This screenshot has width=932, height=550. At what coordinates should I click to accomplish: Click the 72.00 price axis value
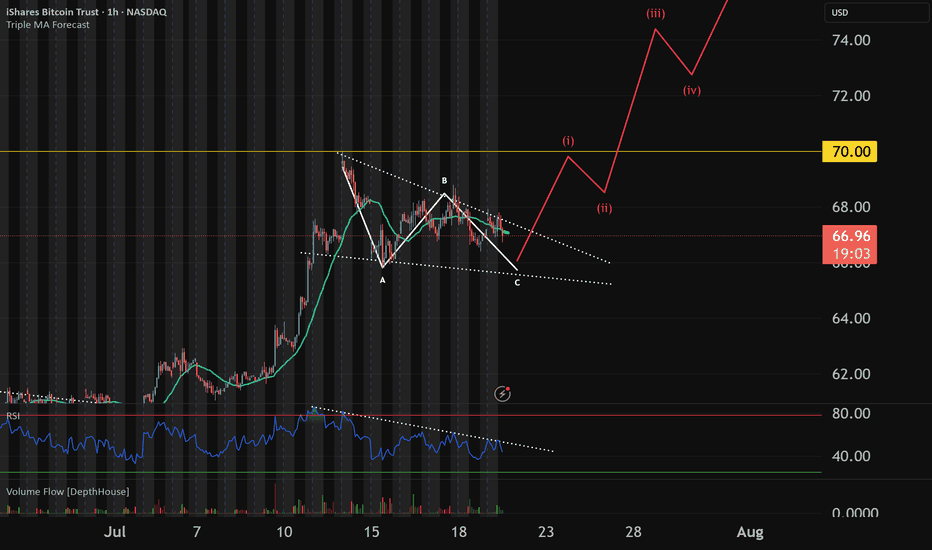click(x=851, y=96)
